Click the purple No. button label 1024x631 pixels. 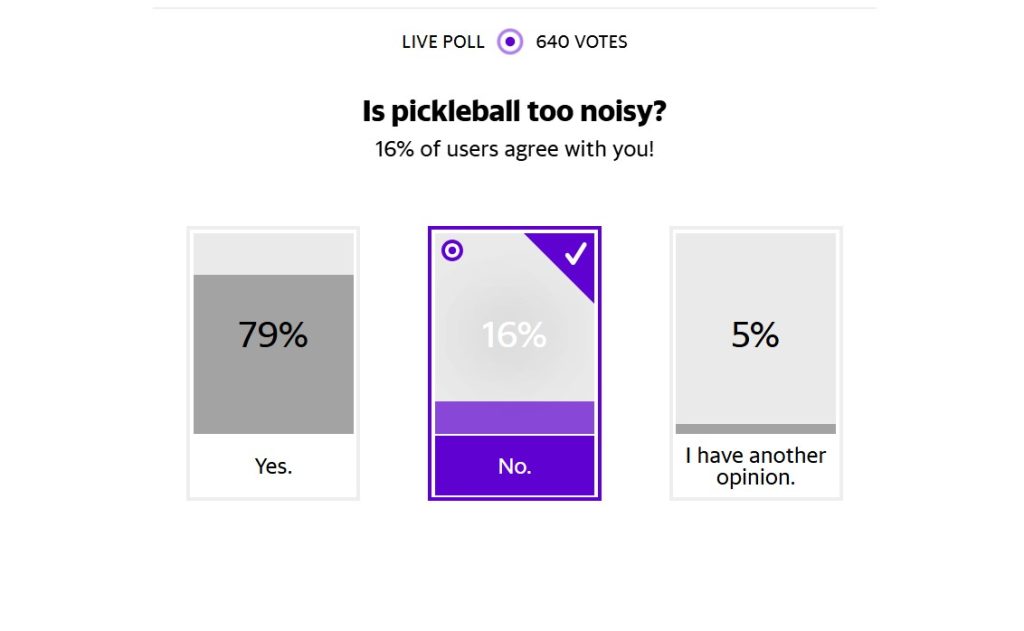(515, 466)
